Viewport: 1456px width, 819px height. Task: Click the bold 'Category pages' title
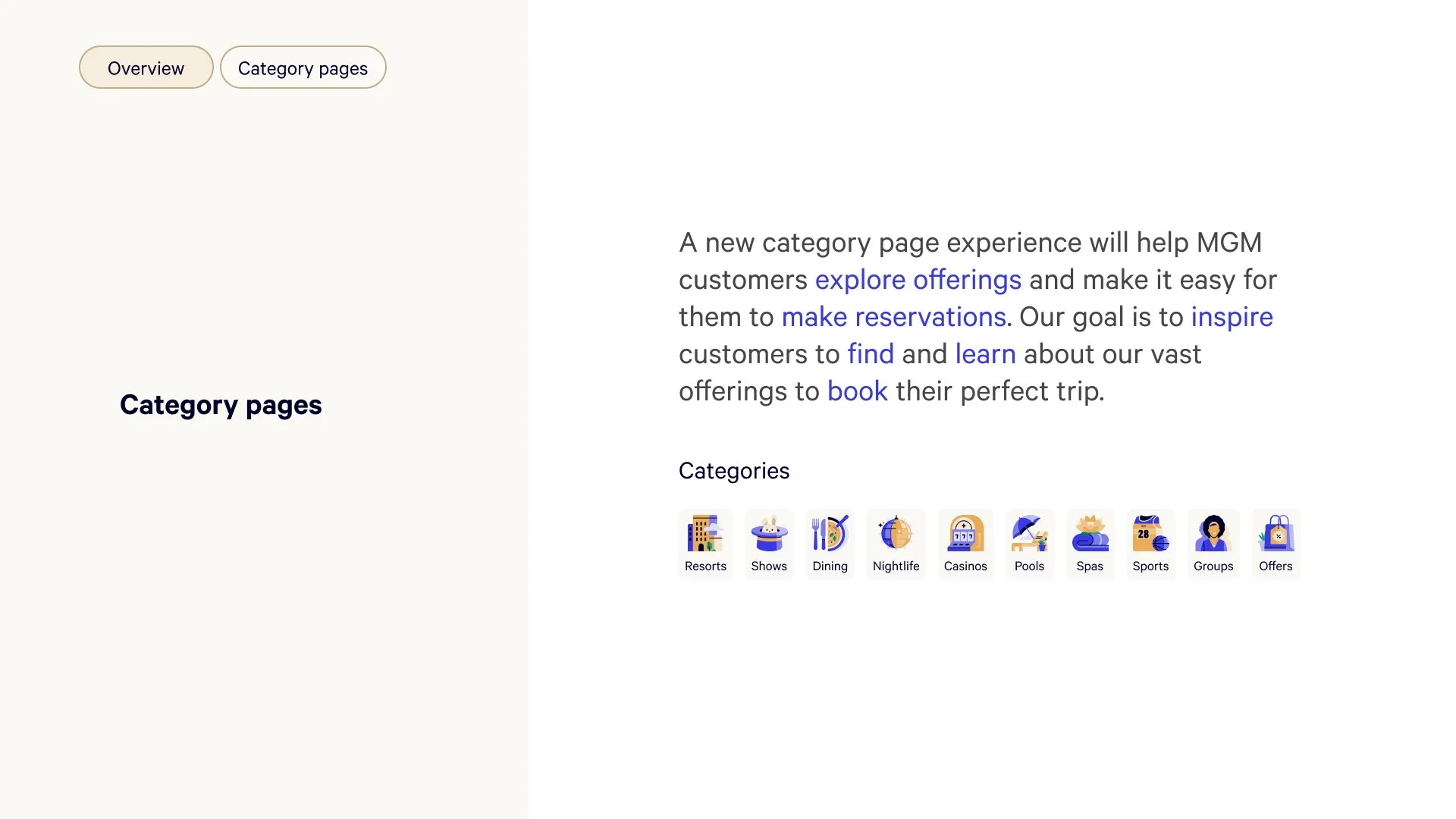point(221,406)
